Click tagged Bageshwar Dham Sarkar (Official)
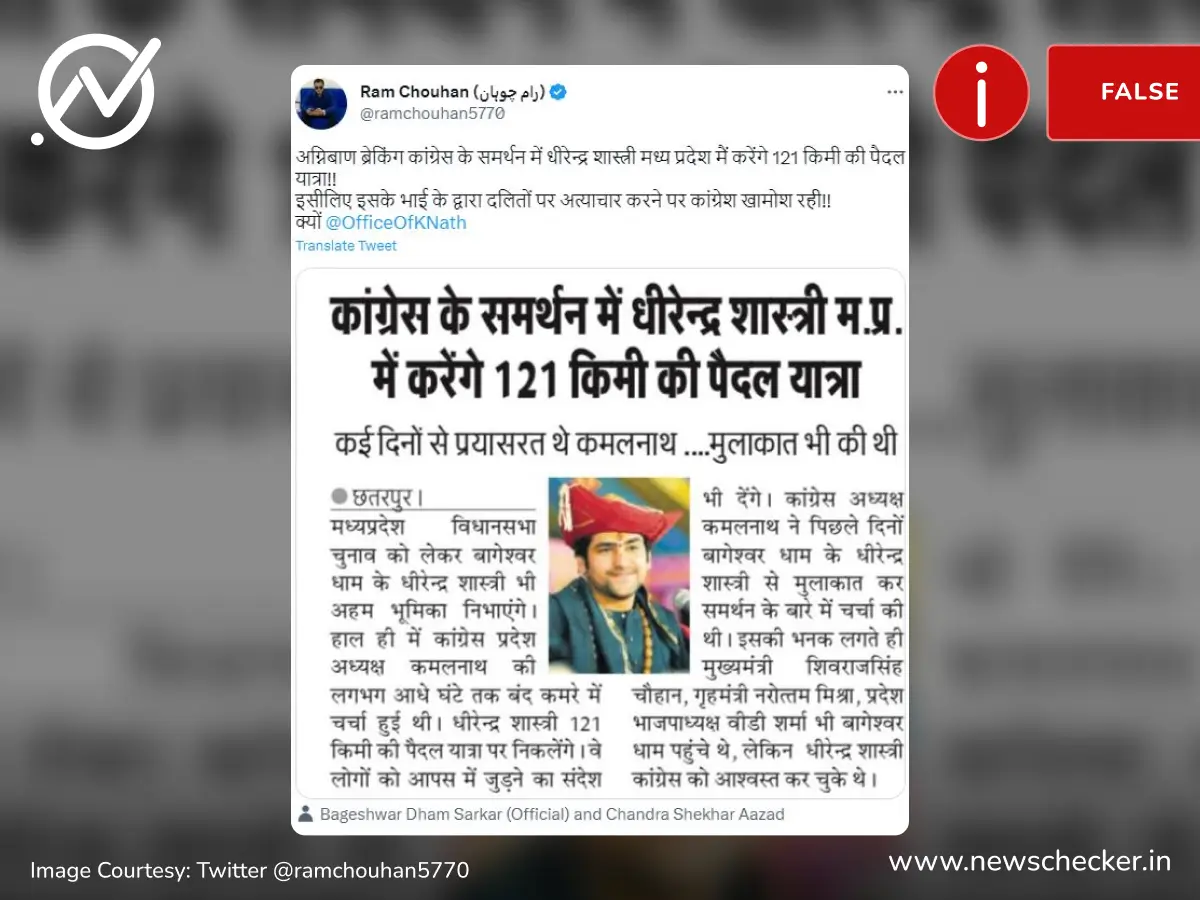 click(x=444, y=814)
